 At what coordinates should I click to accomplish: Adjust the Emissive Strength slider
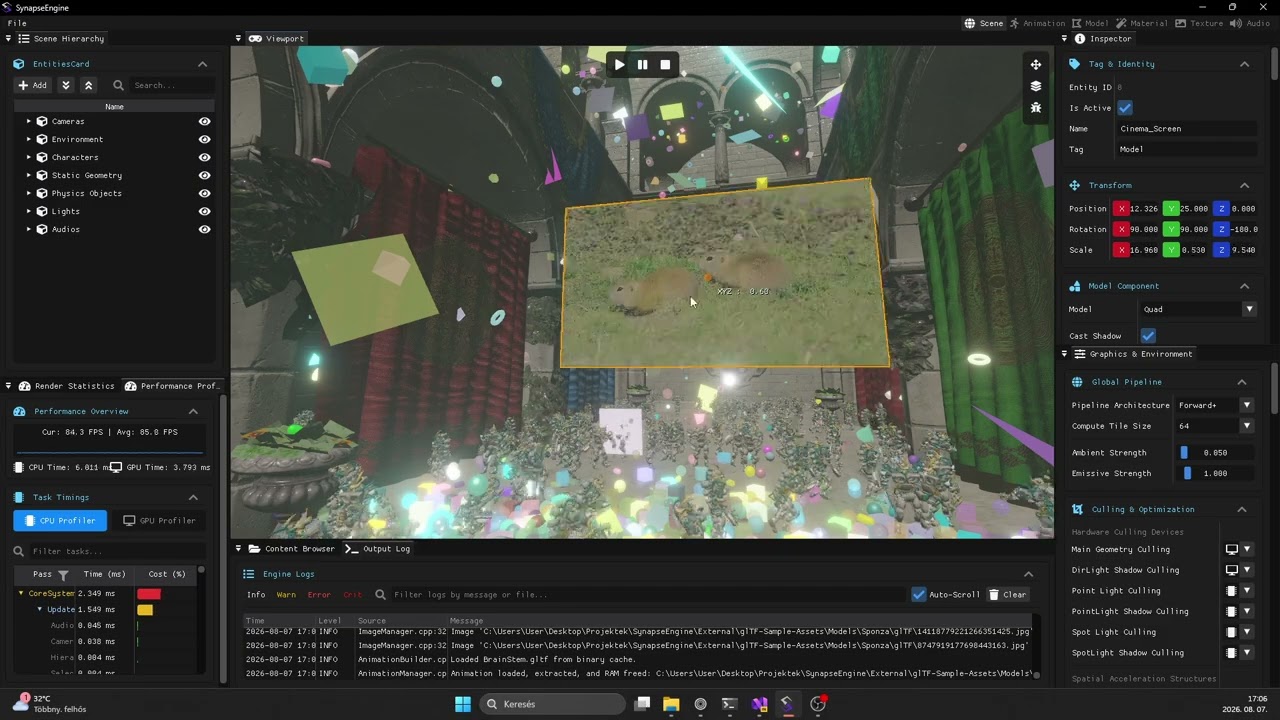tap(1215, 473)
